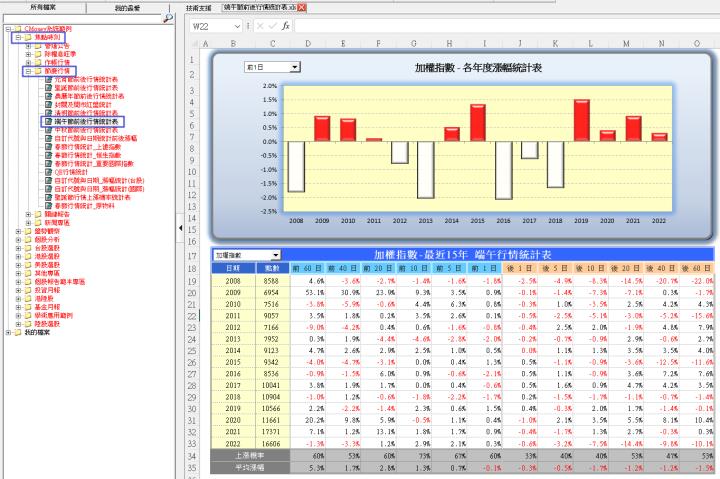
Task: Expand the 港股選股 folder
Action: [x=18, y=256]
